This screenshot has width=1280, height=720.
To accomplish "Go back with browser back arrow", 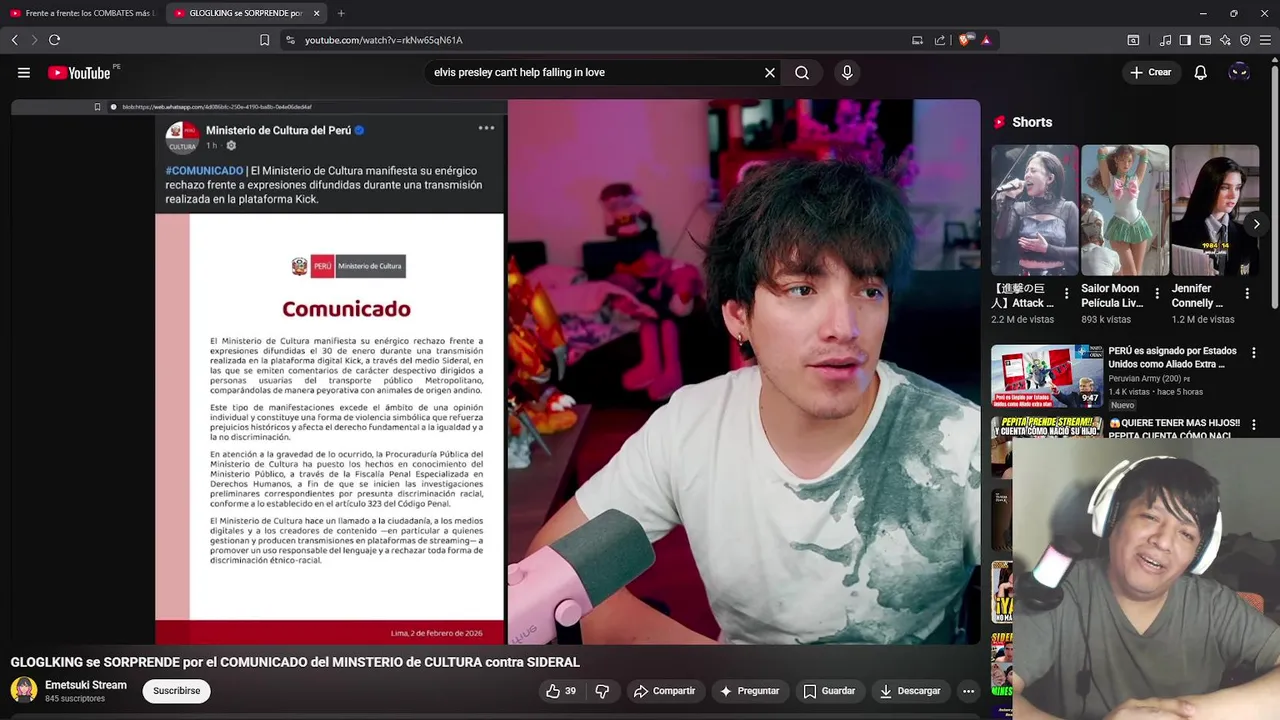I will (x=15, y=40).
